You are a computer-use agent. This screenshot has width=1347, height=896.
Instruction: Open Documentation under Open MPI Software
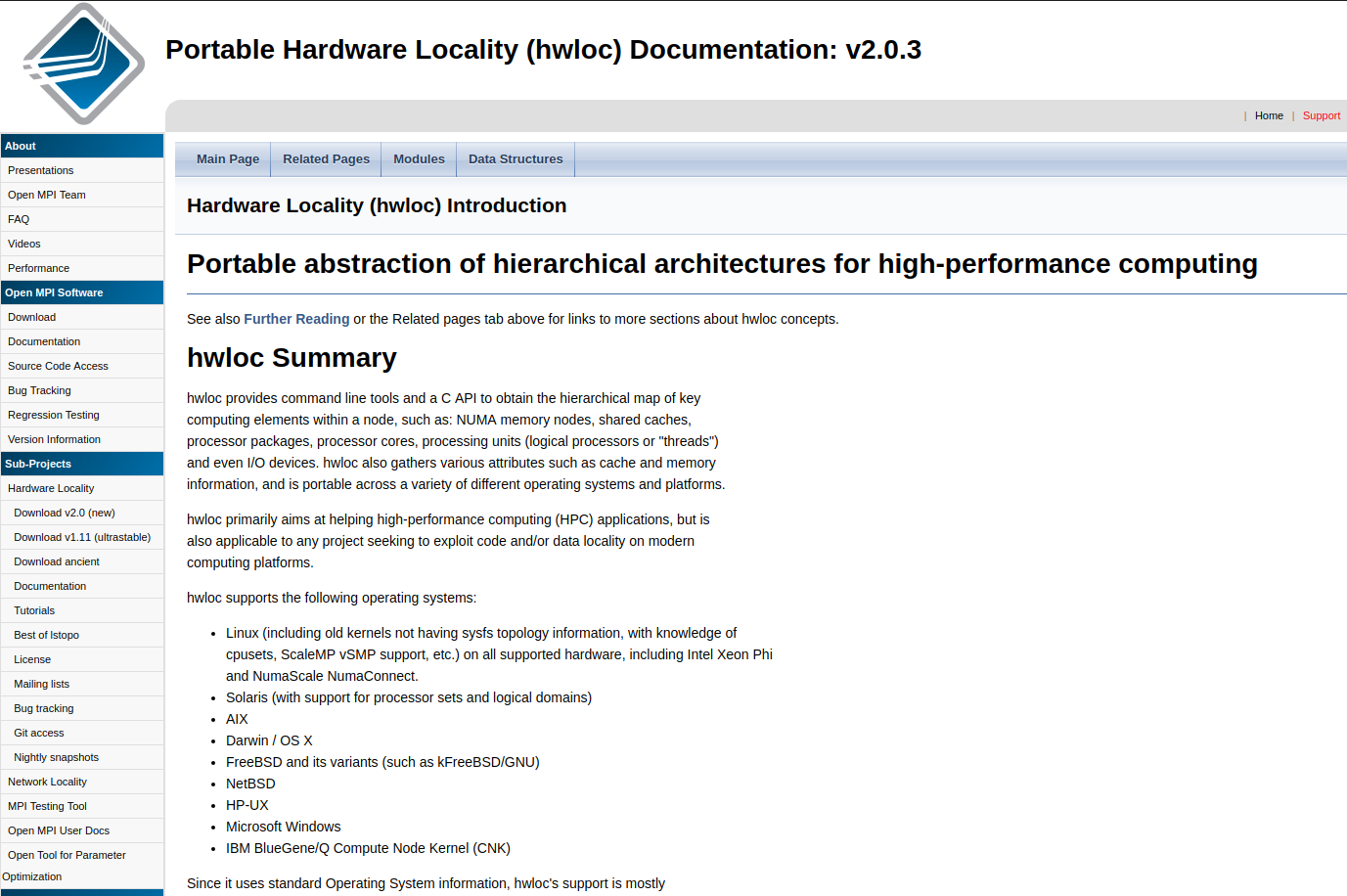82,341
